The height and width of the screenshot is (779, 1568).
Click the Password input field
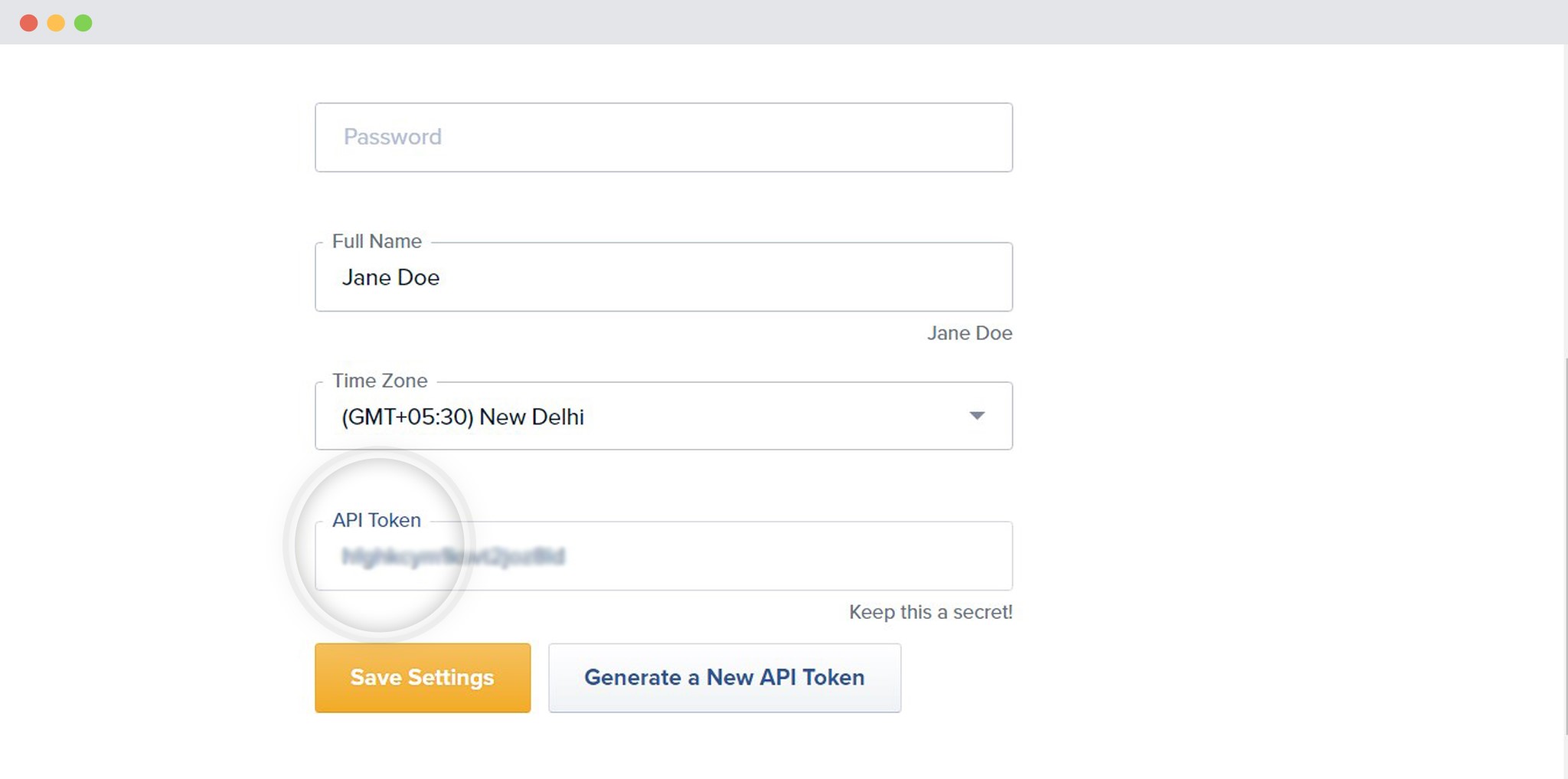point(663,137)
